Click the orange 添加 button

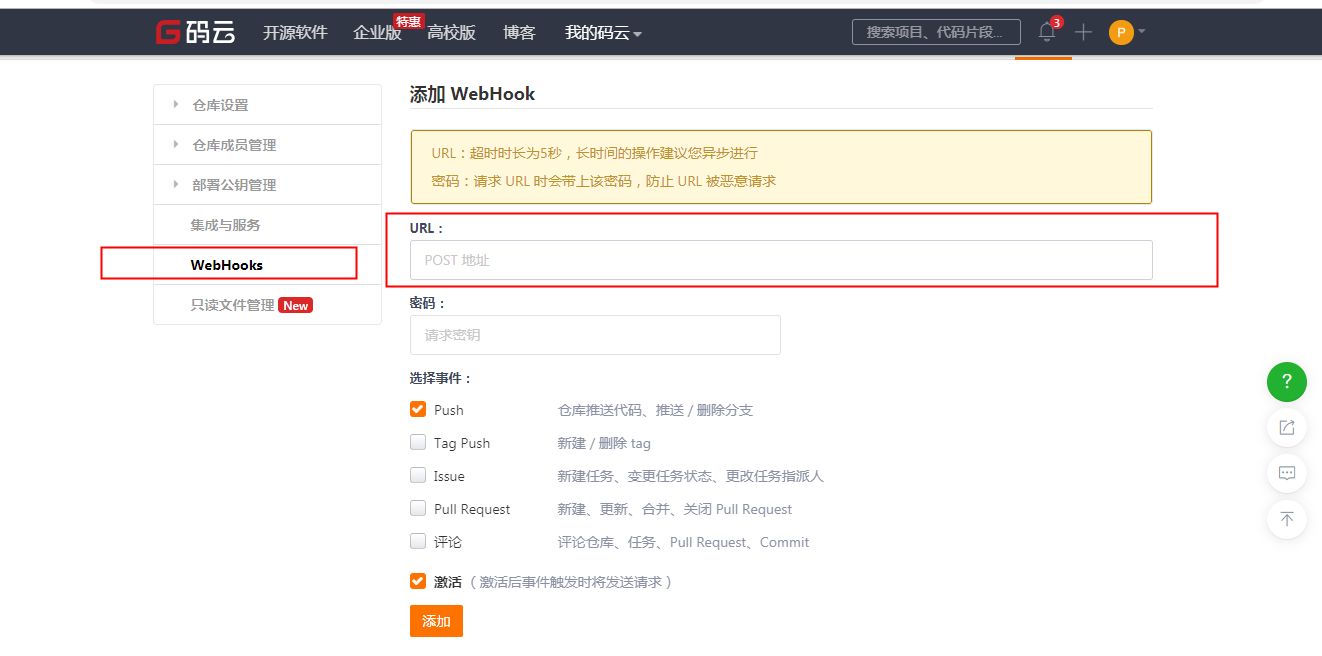436,621
